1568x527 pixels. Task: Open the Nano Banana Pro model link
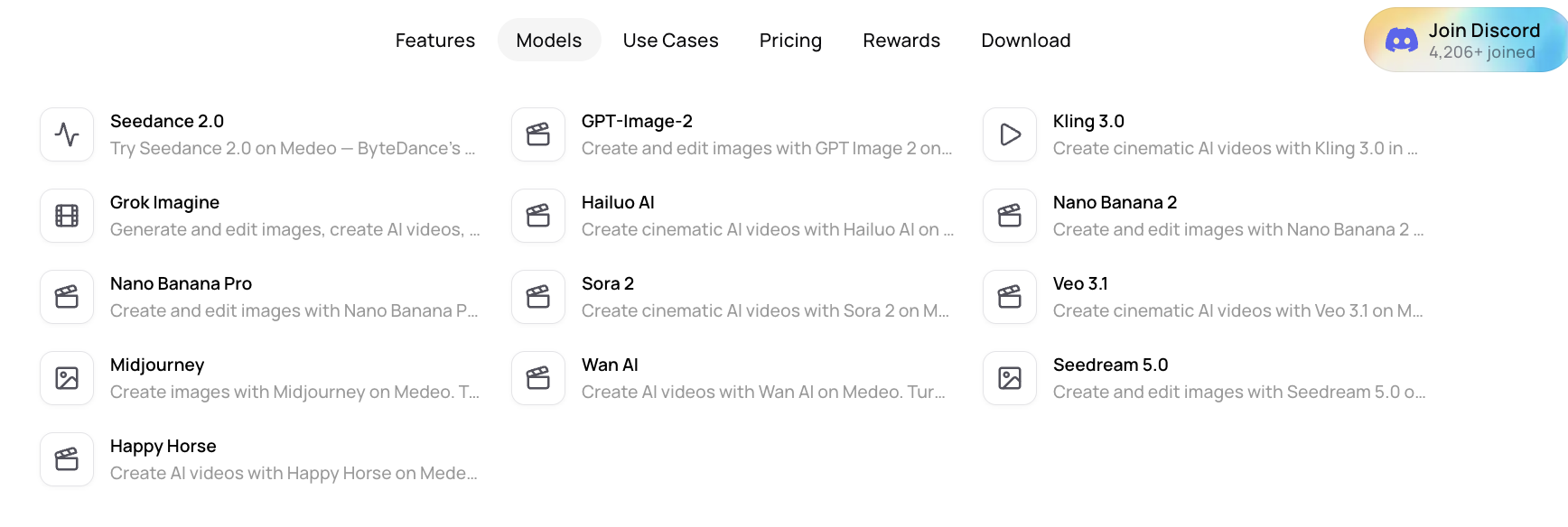(x=260, y=297)
